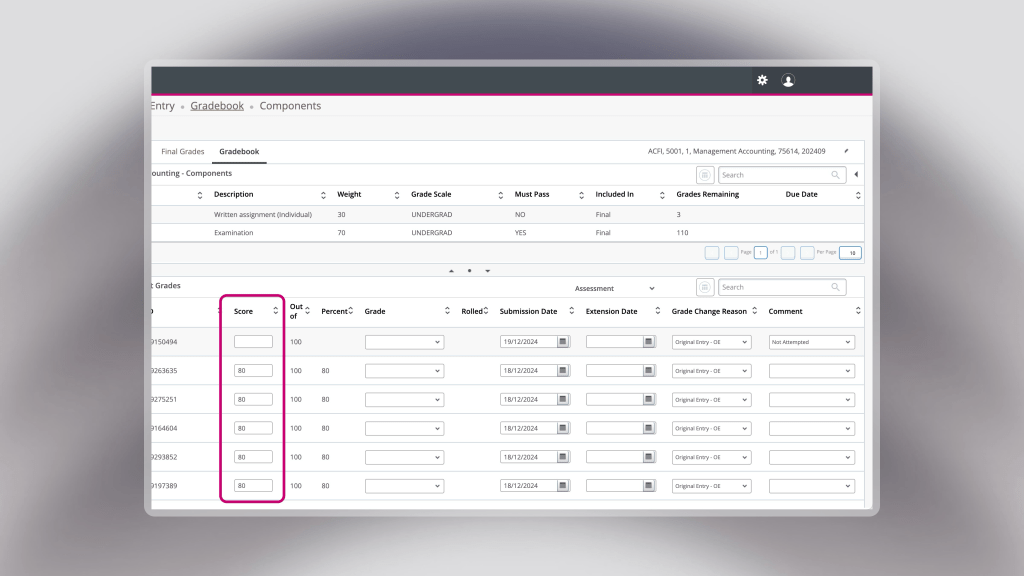Sort components by Grade Scale column
Screen dimensions: 1024x576
pos(500,195)
